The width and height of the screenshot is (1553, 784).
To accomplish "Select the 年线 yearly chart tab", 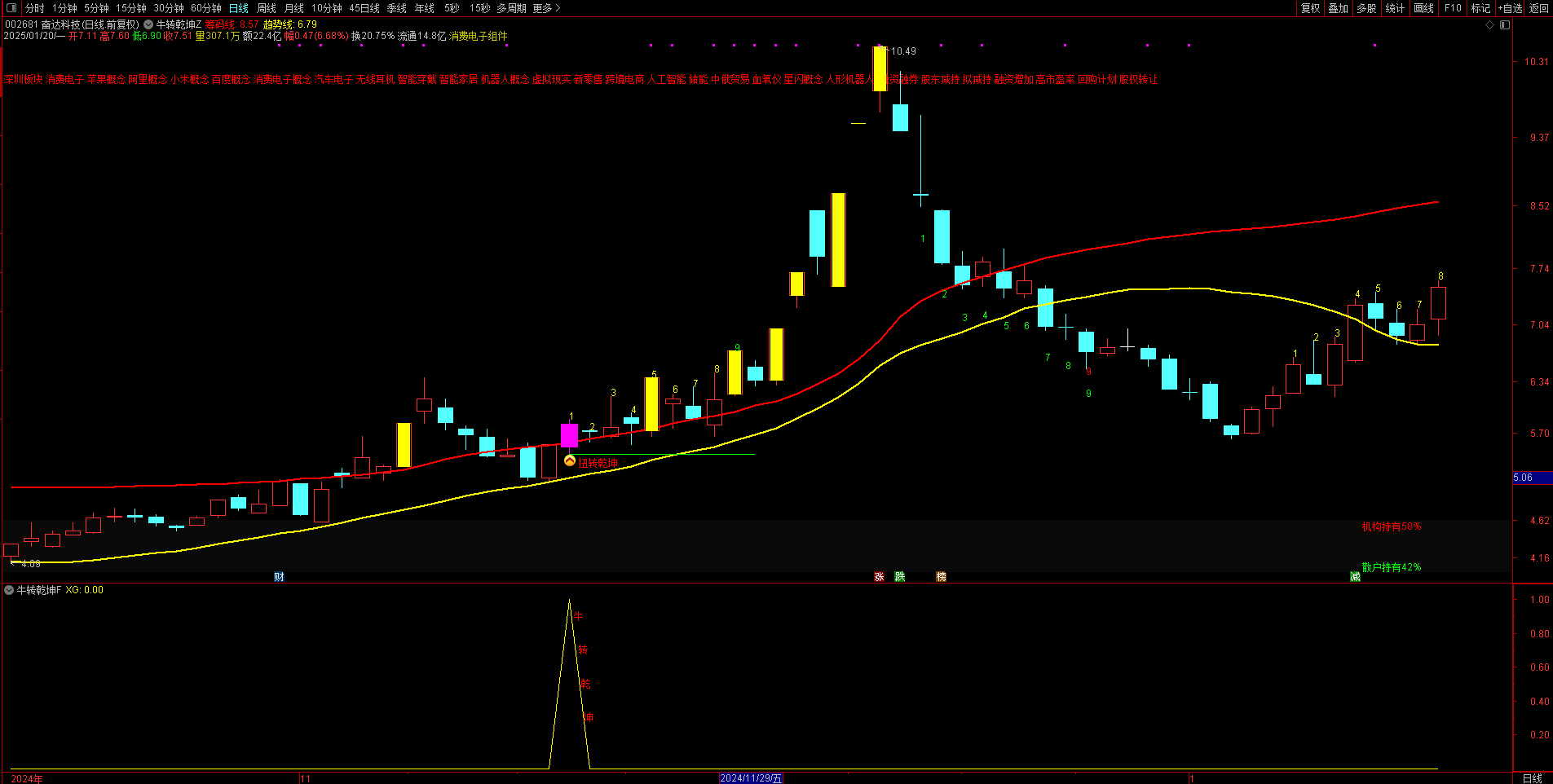I will (x=425, y=8).
